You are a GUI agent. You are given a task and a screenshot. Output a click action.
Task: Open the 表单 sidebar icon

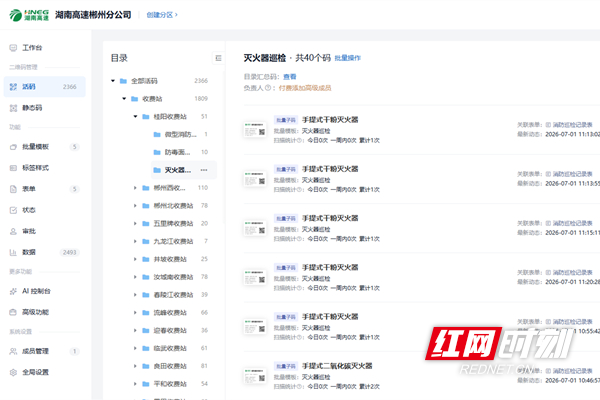[13, 189]
